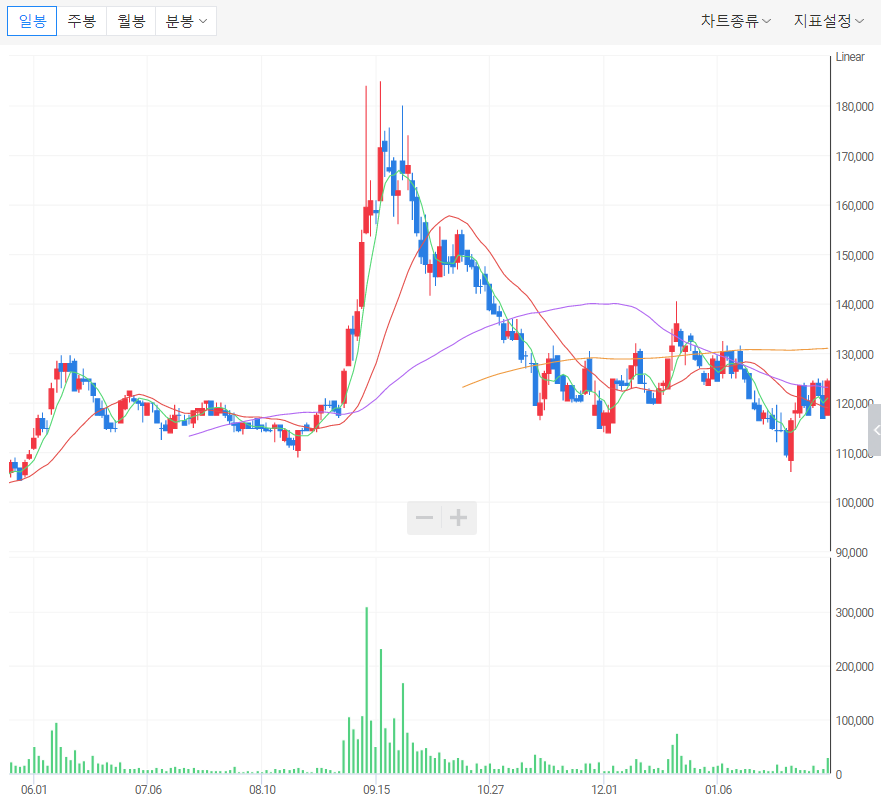881x799 pixels.
Task: Click the 10.27 date axis label
Action: pyautogui.click(x=491, y=789)
